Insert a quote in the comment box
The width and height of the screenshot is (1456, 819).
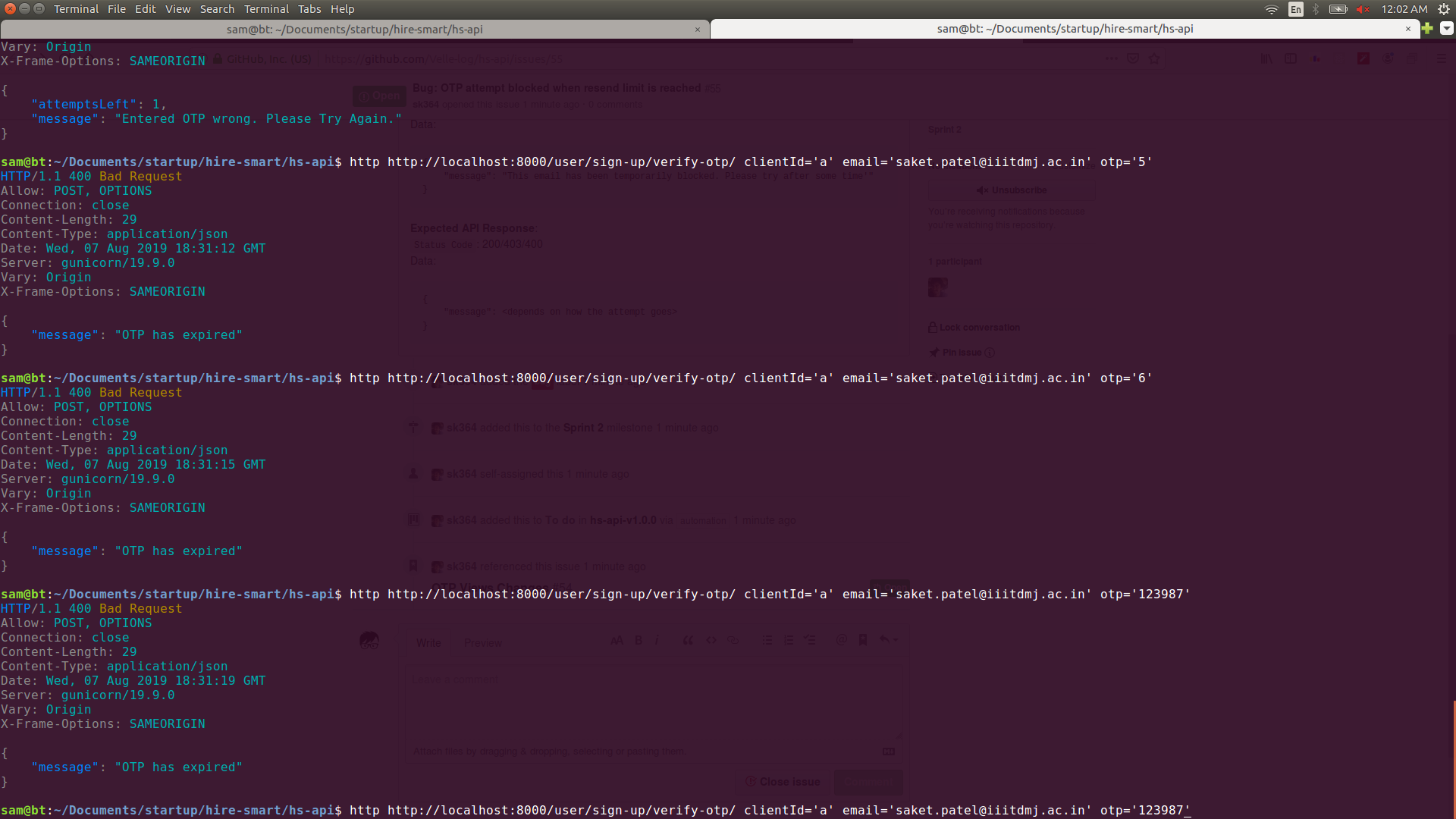click(688, 640)
